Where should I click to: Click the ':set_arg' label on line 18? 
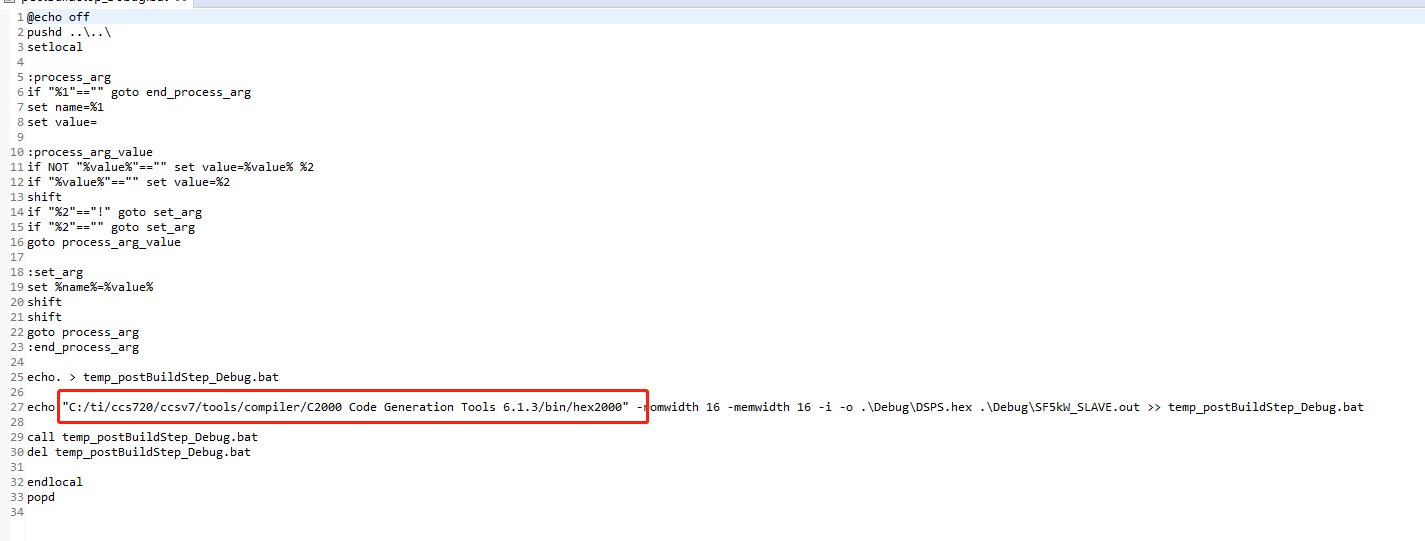pos(55,272)
